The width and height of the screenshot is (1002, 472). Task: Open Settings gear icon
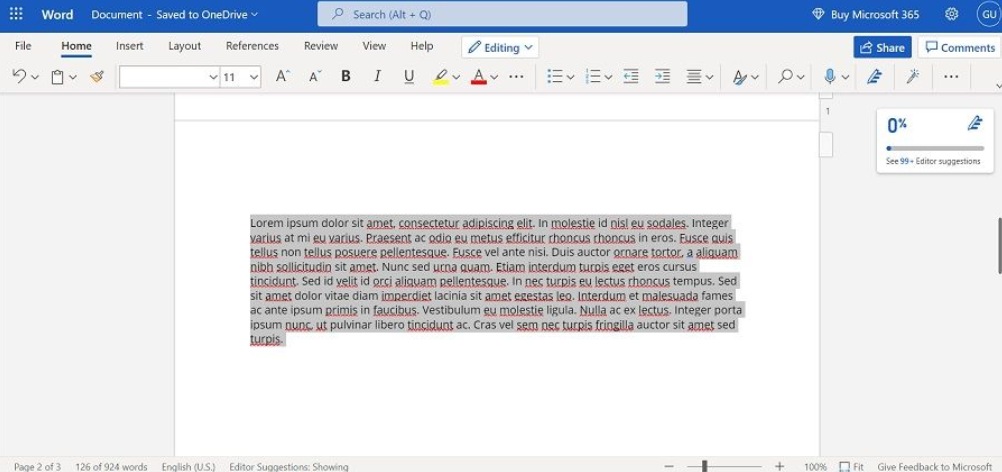952,14
